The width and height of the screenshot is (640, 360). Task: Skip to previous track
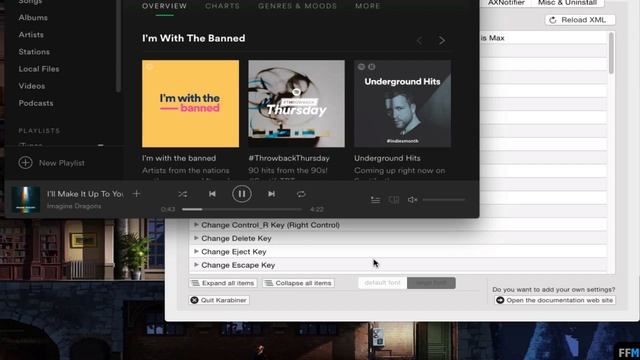point(212,194)
